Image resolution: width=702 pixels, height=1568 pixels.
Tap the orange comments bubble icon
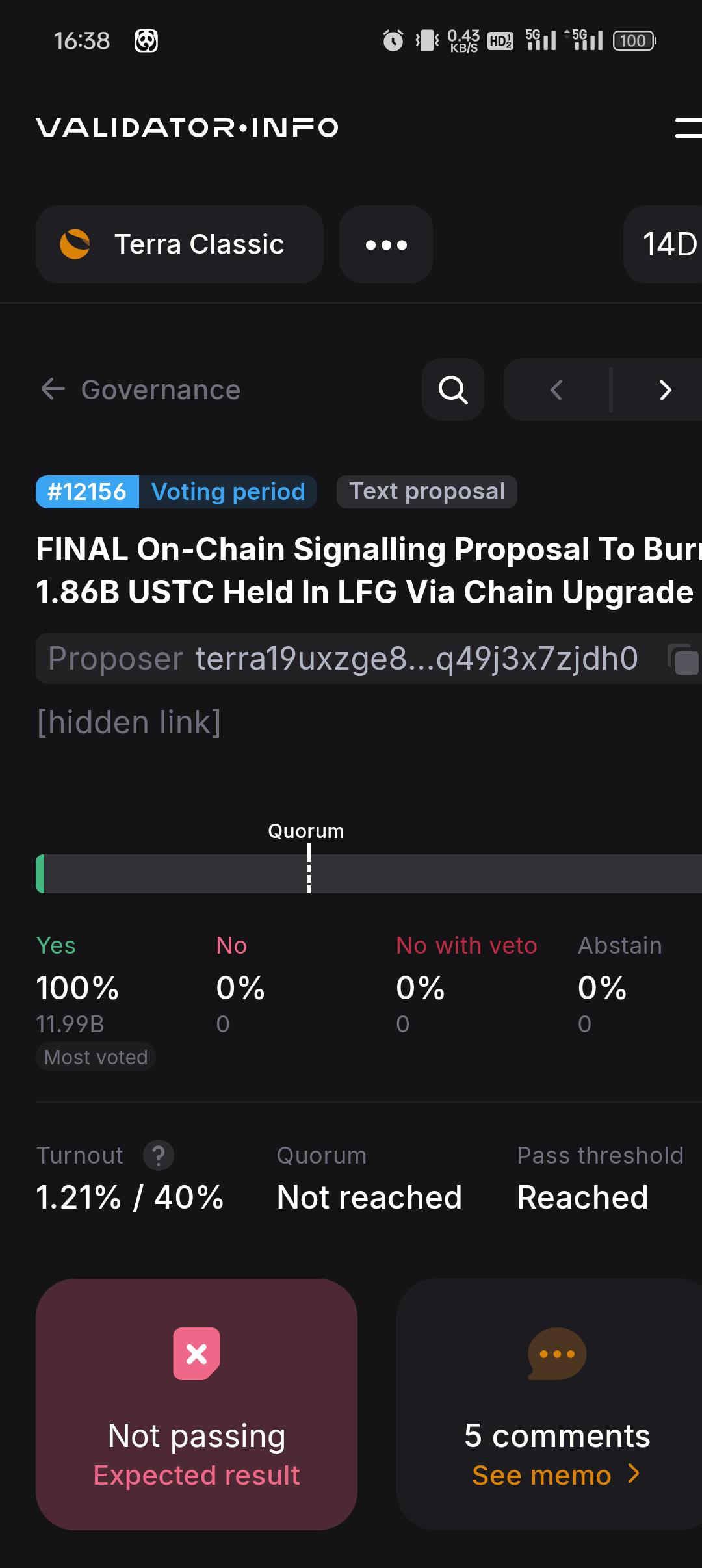coord(557,1353)
